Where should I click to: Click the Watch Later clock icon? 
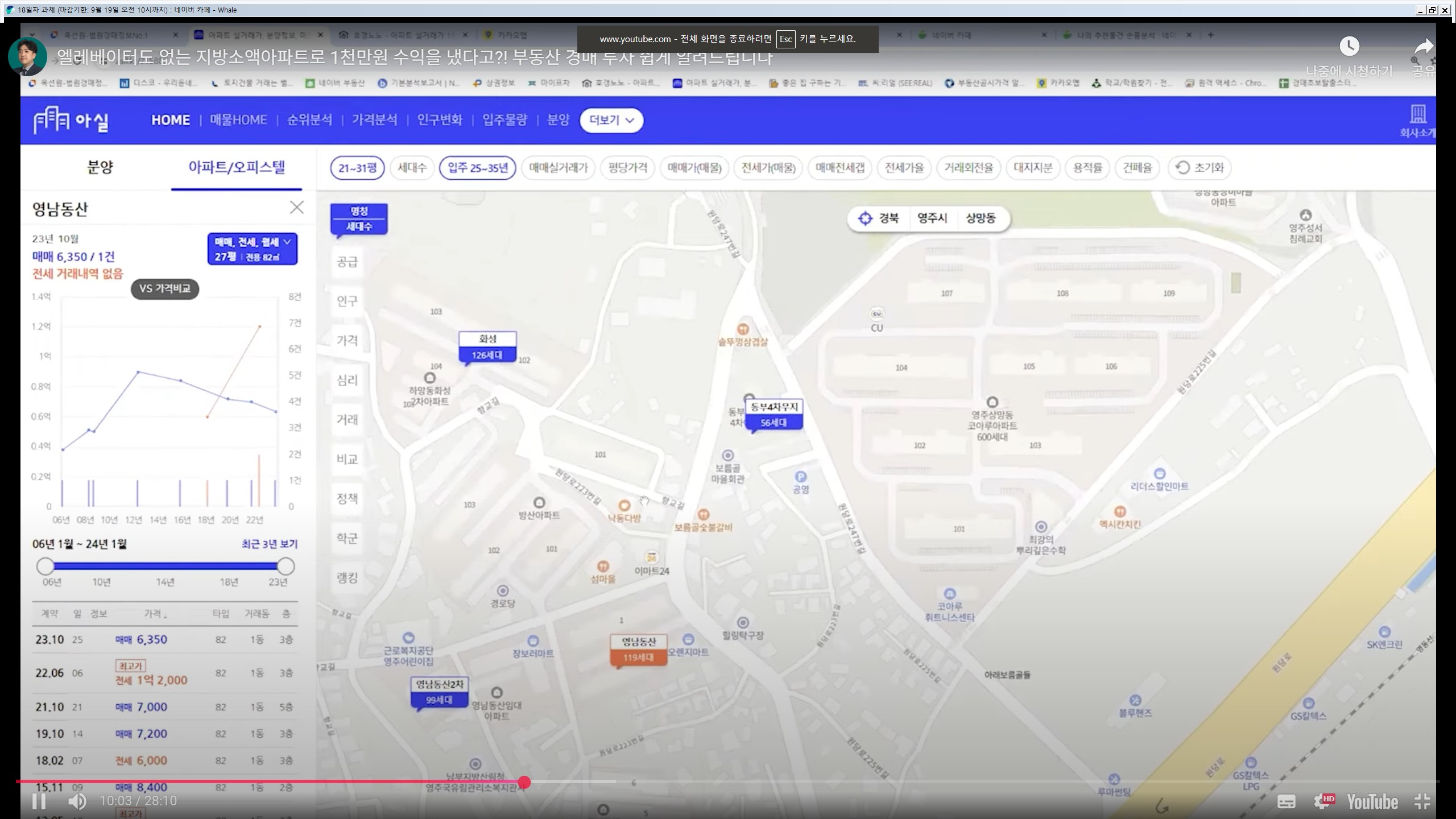click(x=1349, y=47)
